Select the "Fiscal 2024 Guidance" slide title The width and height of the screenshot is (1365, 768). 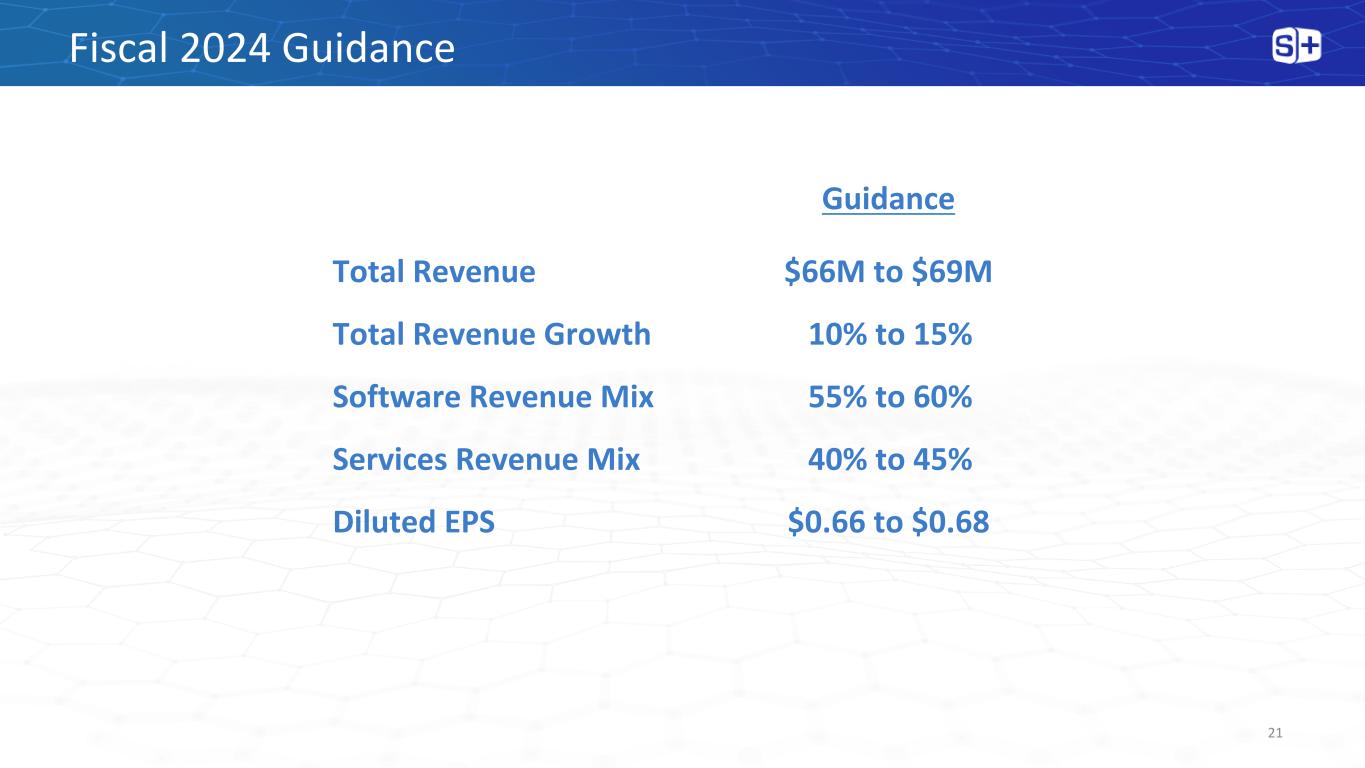point(261,48)
